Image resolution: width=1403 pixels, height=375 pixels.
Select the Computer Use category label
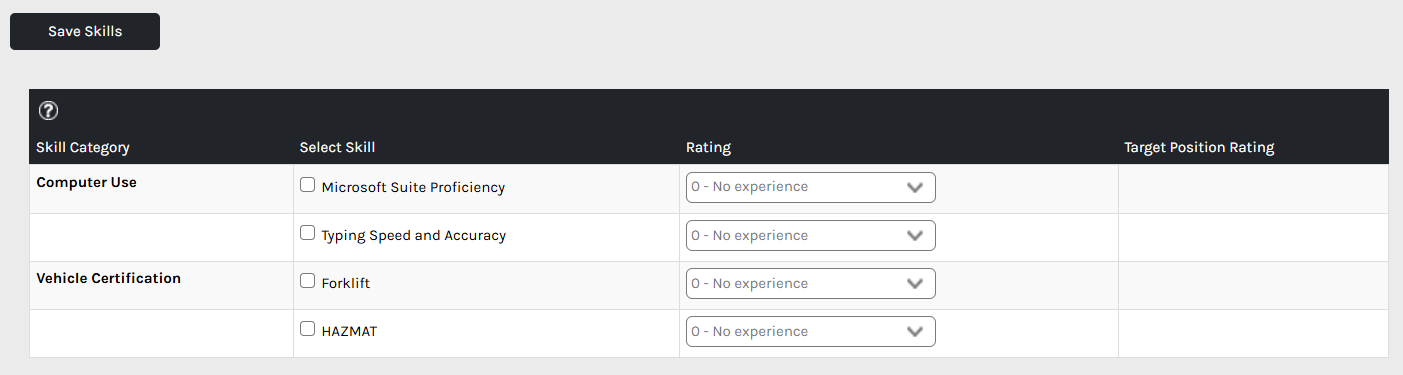coord(86,183)
